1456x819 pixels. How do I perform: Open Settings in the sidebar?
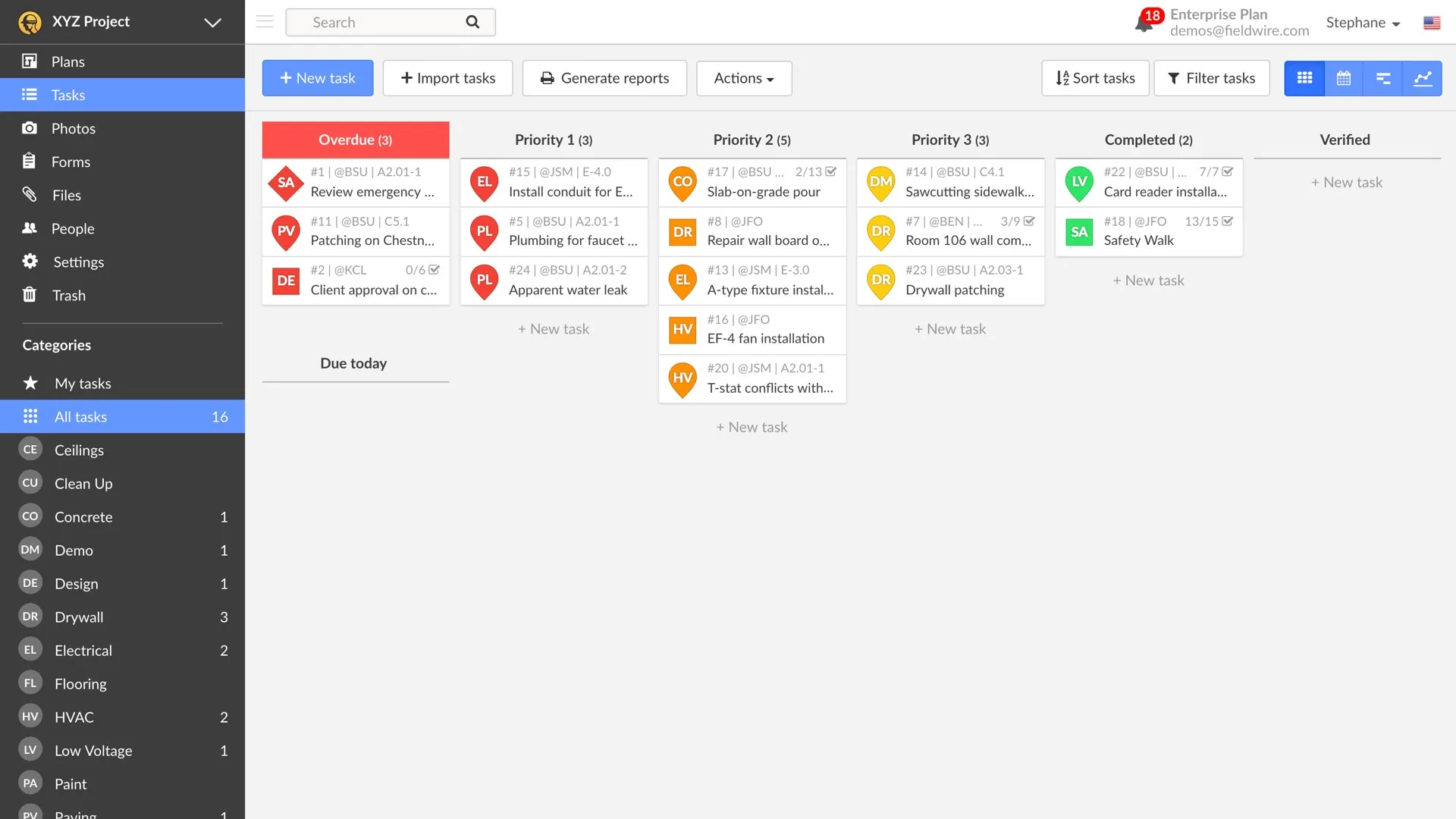pos(122,262)
